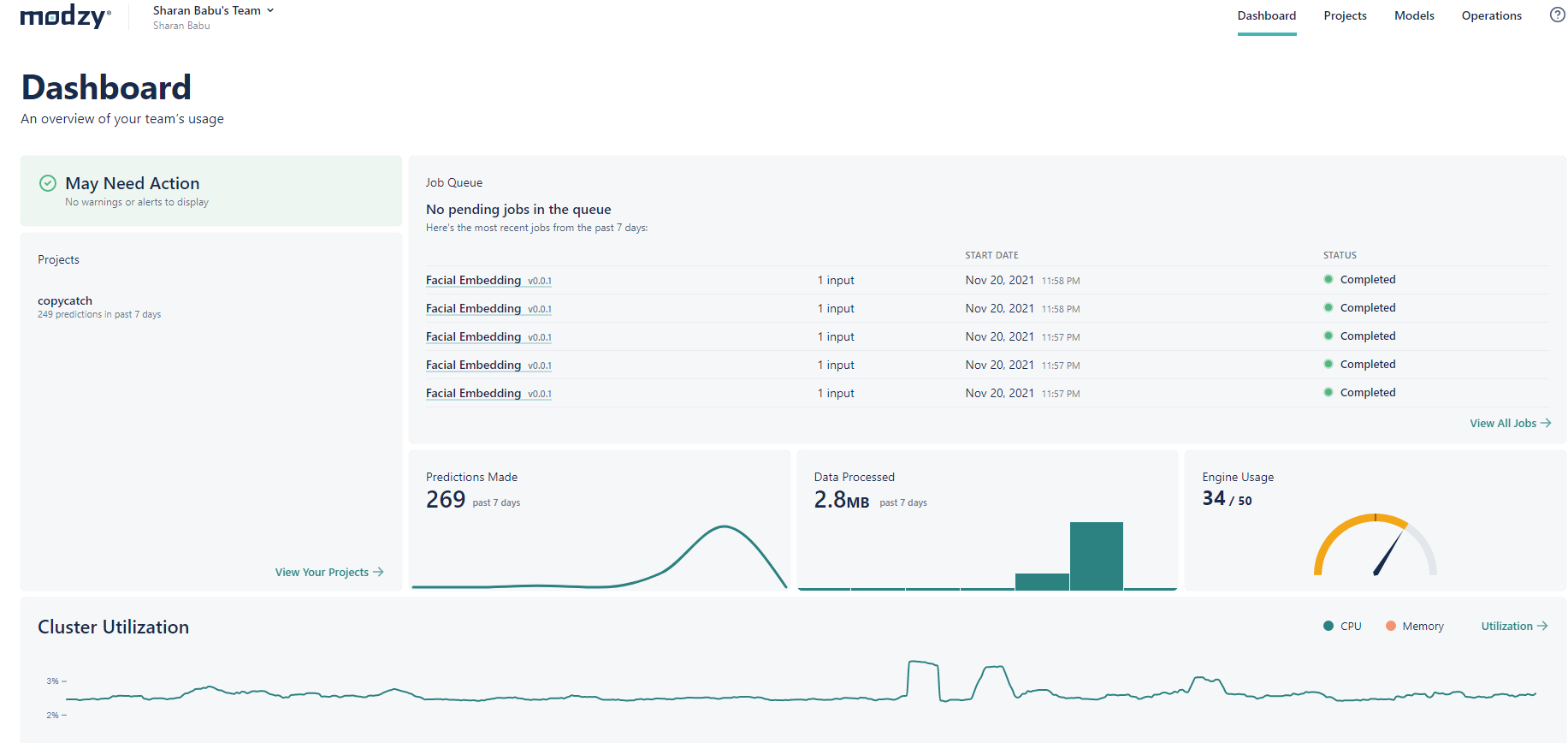This screenshot has width=1568, height=743.
Task: Open the help question mark icon
Action: point(1557,15)
